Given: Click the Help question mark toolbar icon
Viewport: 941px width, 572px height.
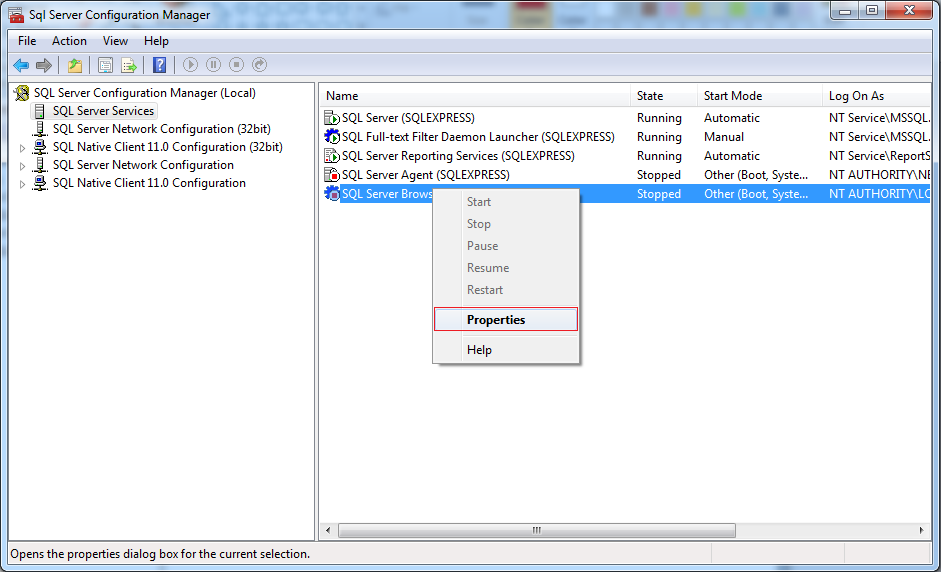Looking at the screenshot, I should point(159,65).
